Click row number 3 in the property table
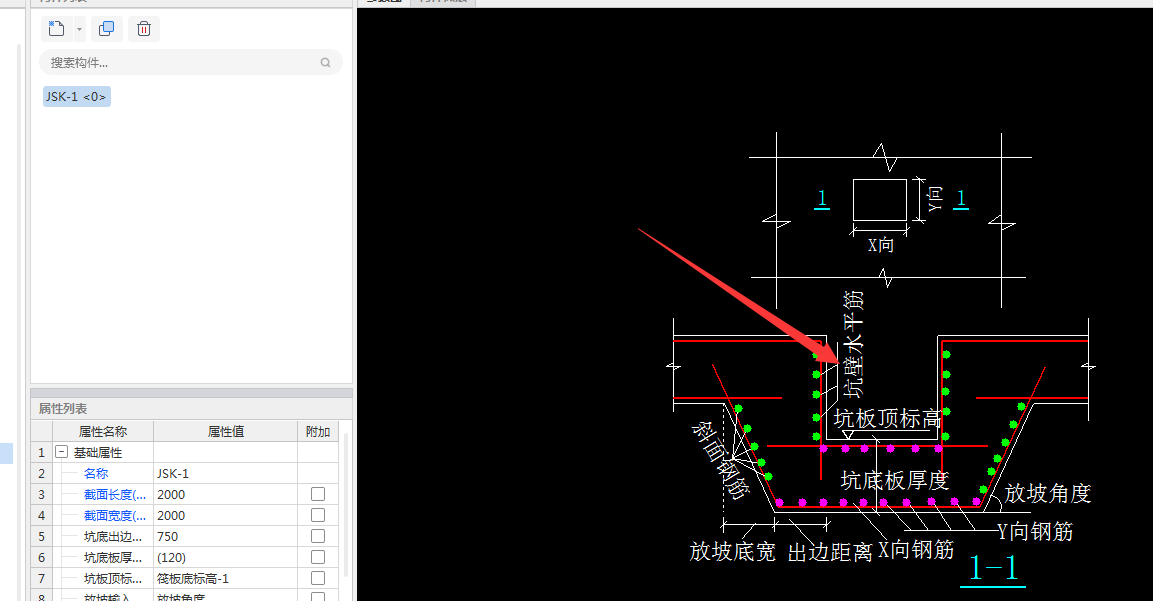Viewport: 1153px width, 601px height. tap(41, 494)
